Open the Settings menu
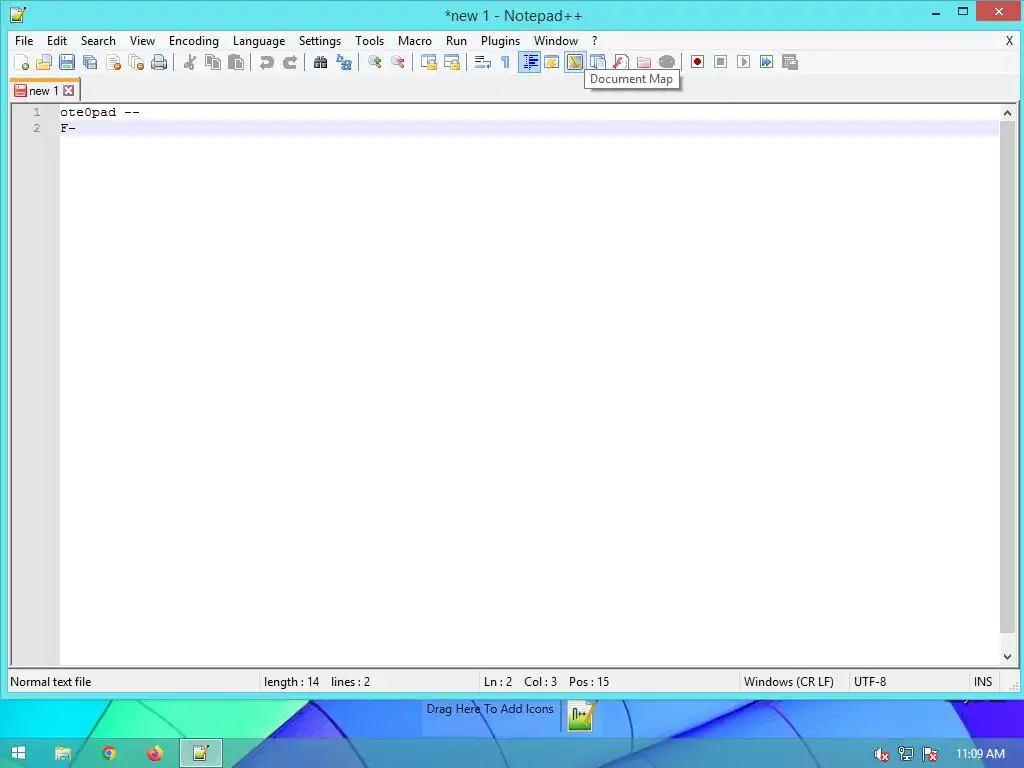The height and width of the screenshot is (768, 1024). click(319, 40)
